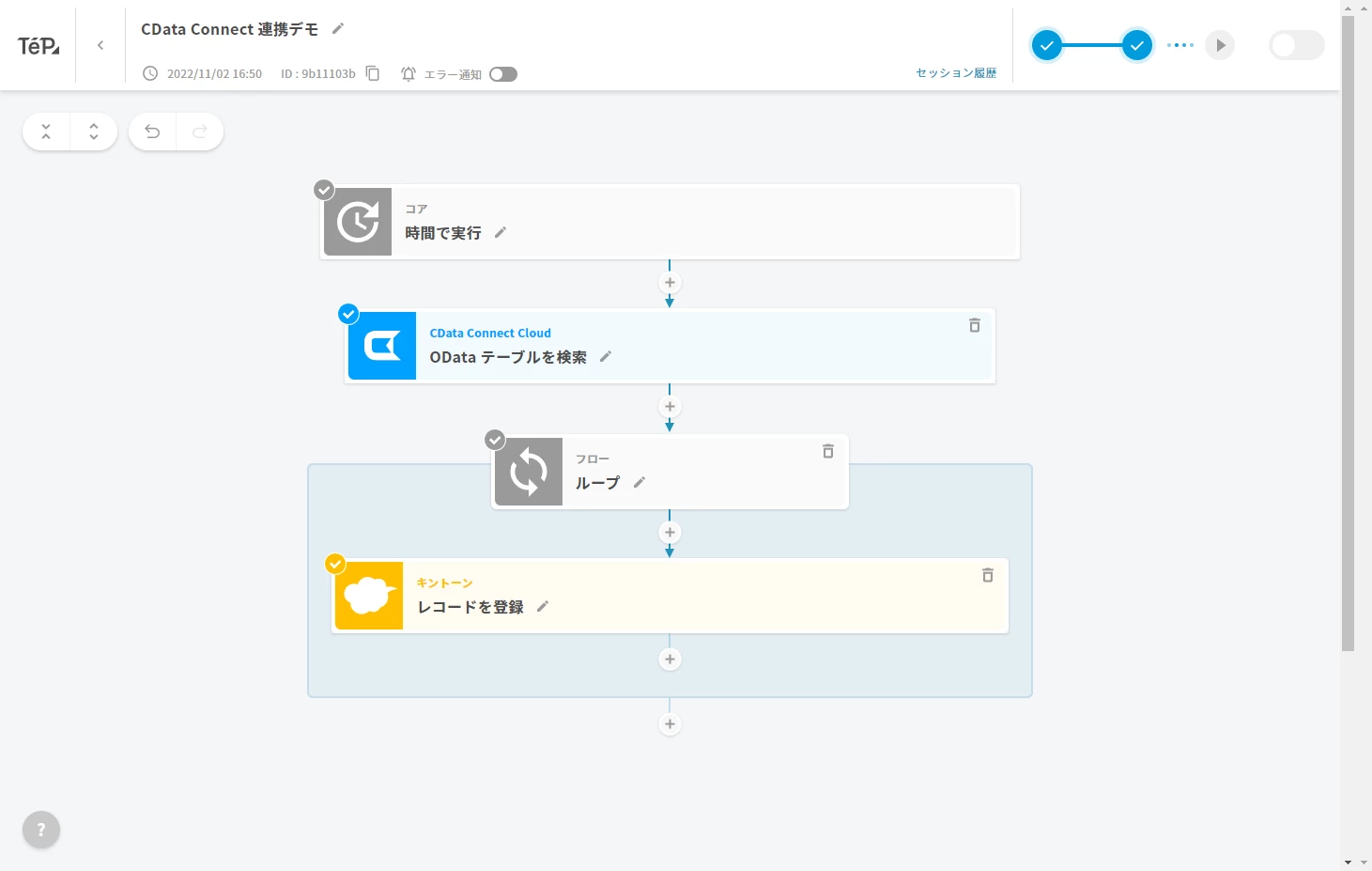Toggle the flow activation switch

(x=1297, y=45)
